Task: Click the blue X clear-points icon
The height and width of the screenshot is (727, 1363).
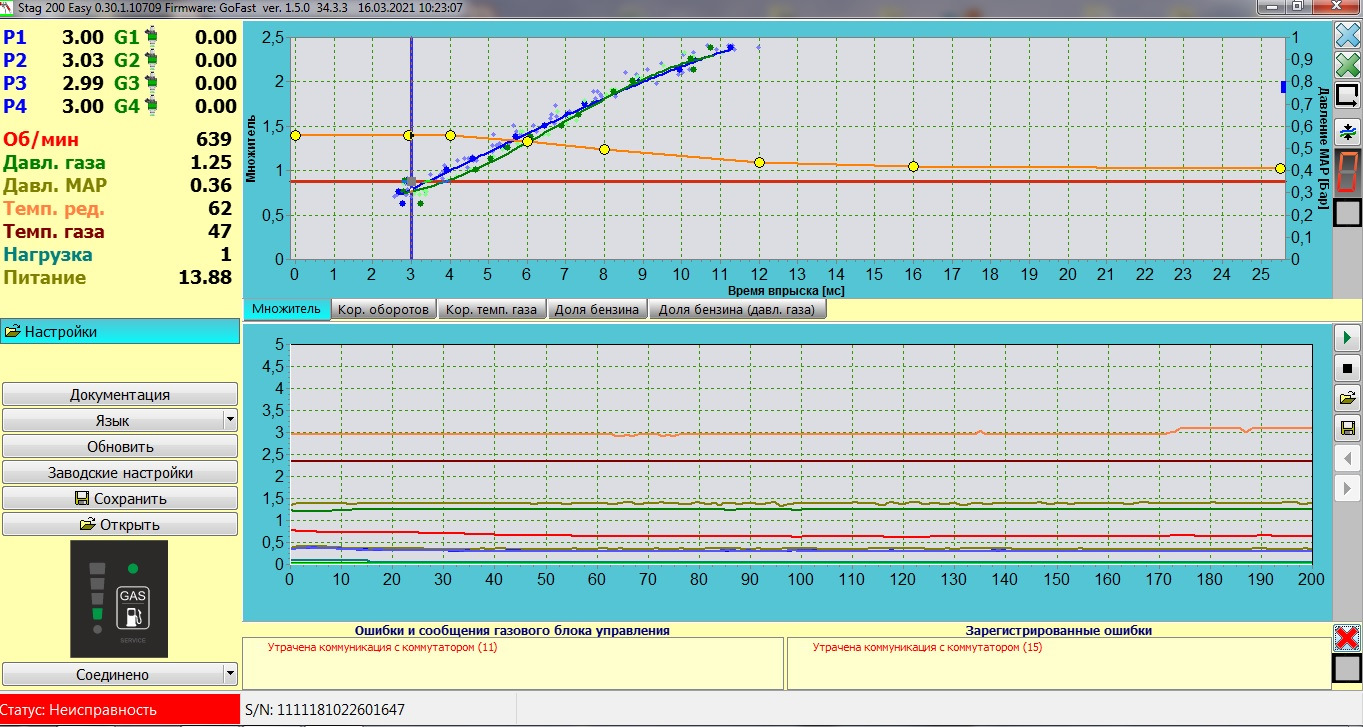Action: pos(1348,35)
